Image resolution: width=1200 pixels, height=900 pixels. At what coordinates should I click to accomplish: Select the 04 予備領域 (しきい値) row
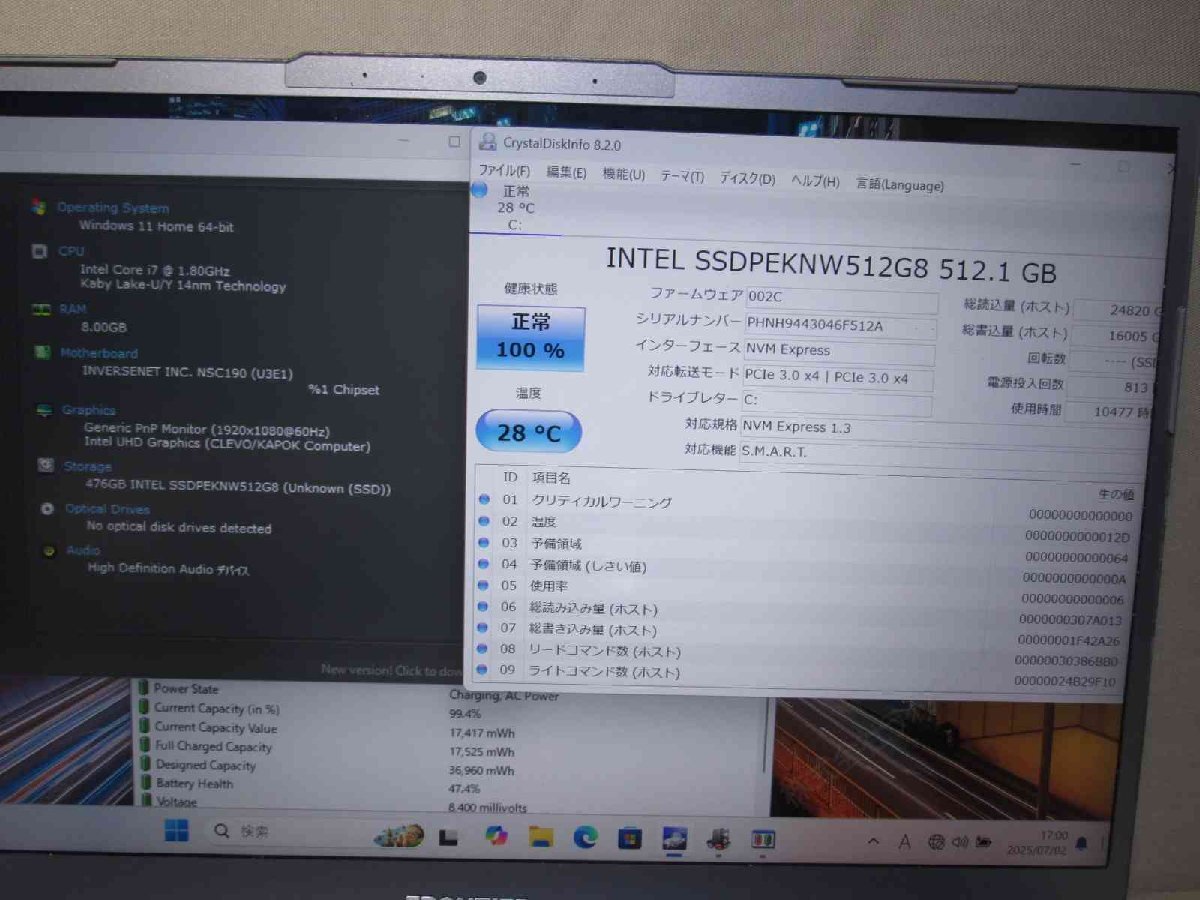point(803,570)
